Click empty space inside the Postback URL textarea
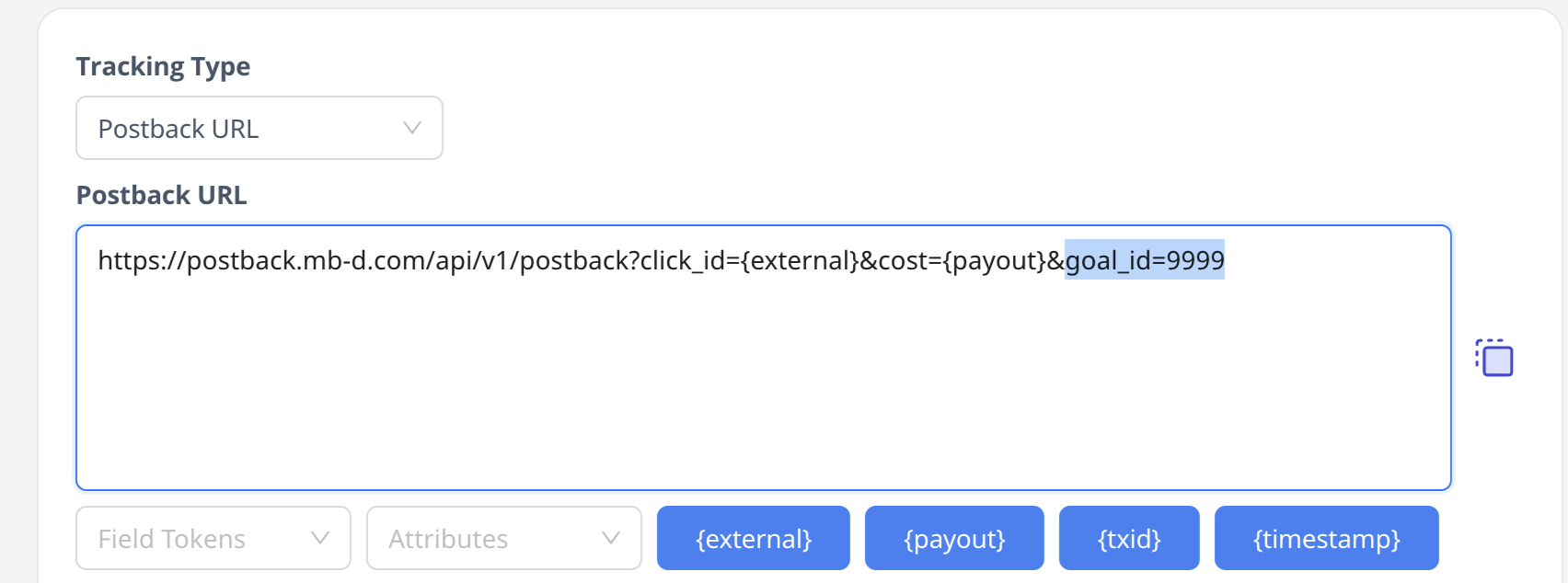Image resolution: width=1568 pixels, height=583 pixels. 762,386
